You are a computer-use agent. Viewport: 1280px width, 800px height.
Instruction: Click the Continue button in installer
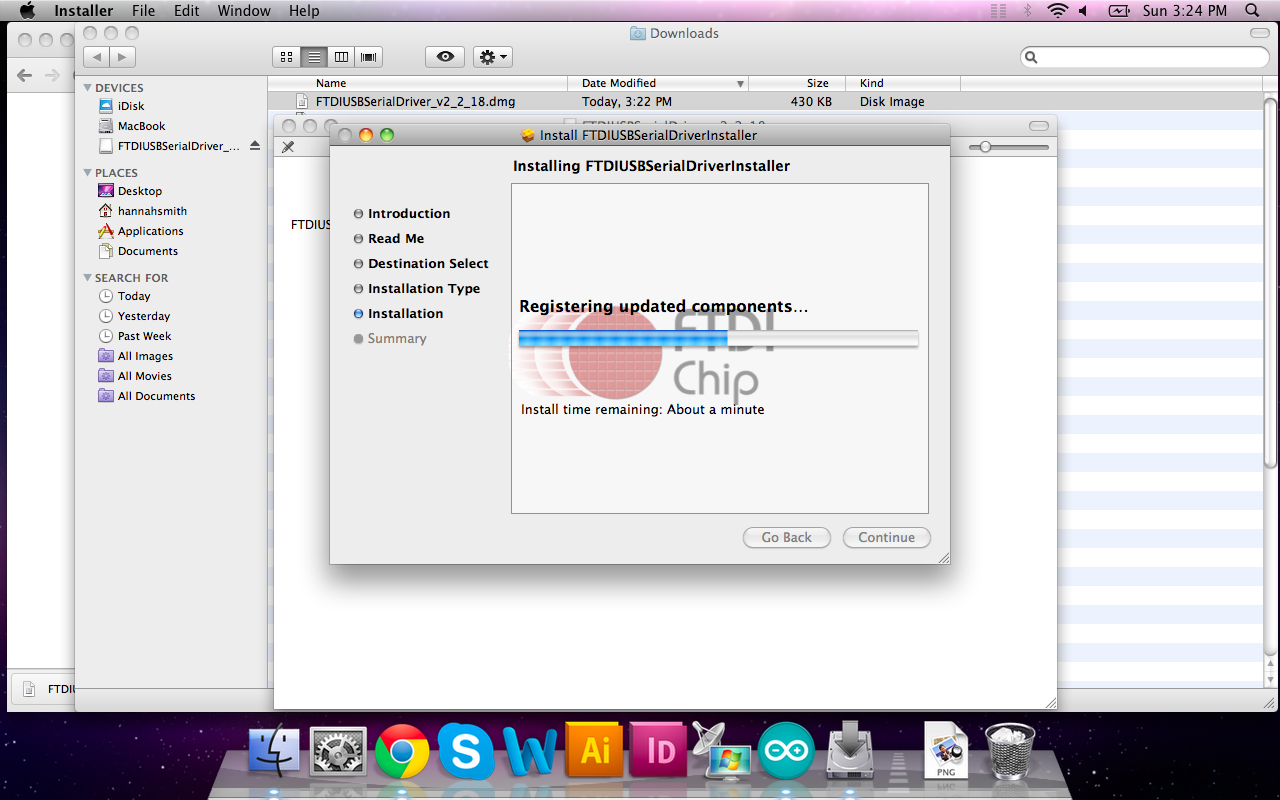pyautogui.click(x=886, y=537)
